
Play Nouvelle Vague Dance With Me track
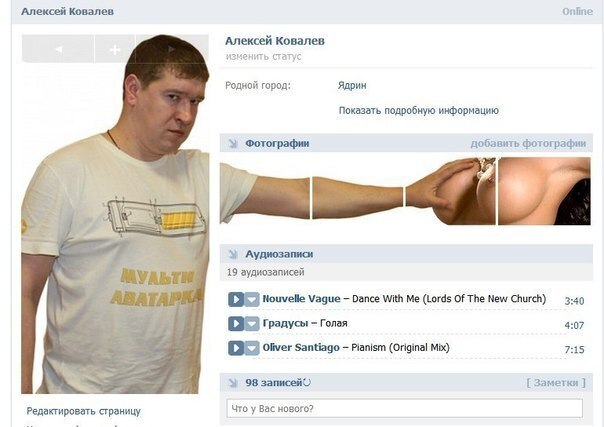pos(236,299)
